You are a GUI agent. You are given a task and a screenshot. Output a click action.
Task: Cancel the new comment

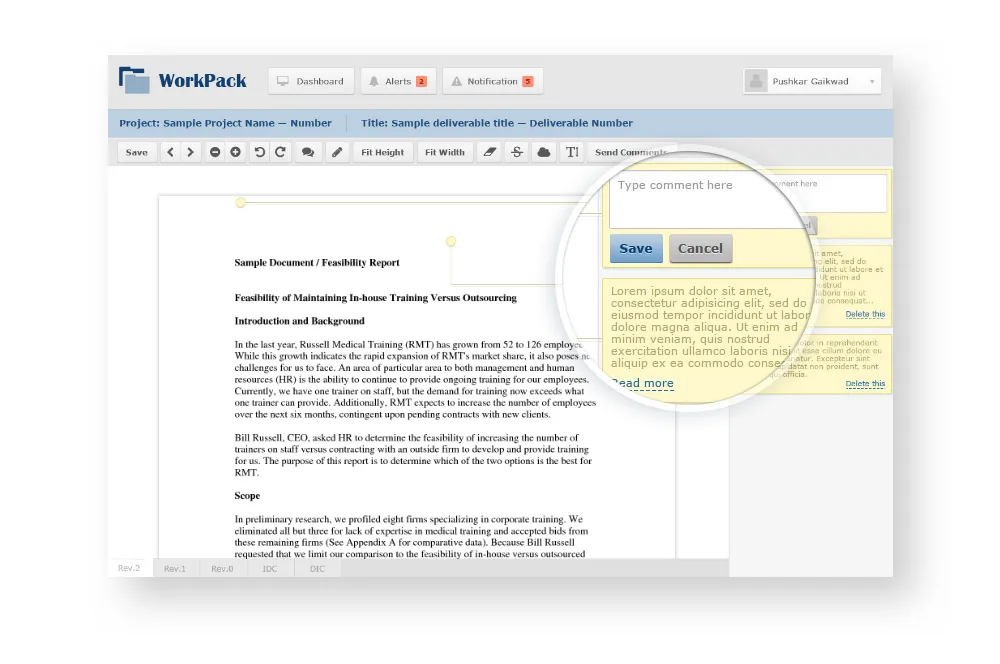point(700,249)
